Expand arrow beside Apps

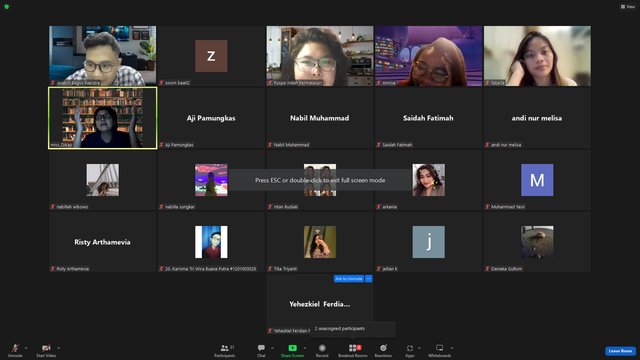click(419, 348)
